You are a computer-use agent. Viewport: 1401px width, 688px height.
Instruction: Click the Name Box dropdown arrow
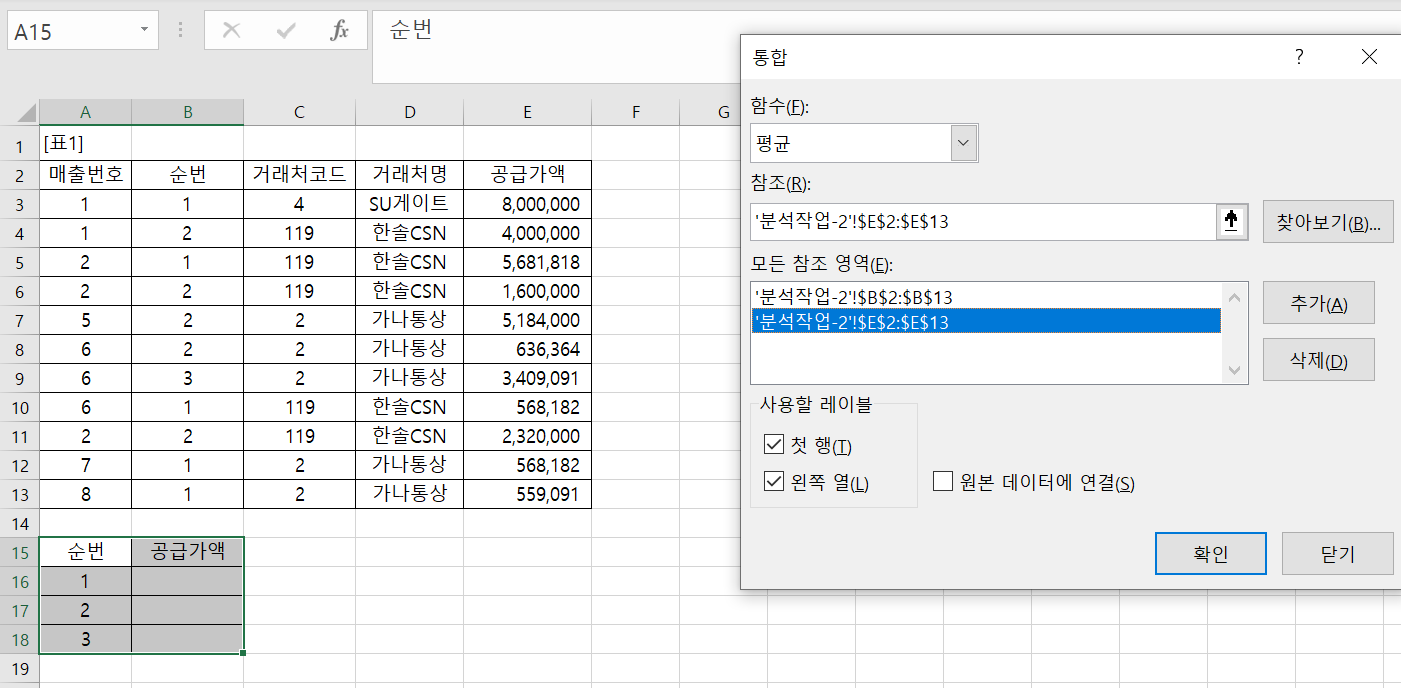145,31
